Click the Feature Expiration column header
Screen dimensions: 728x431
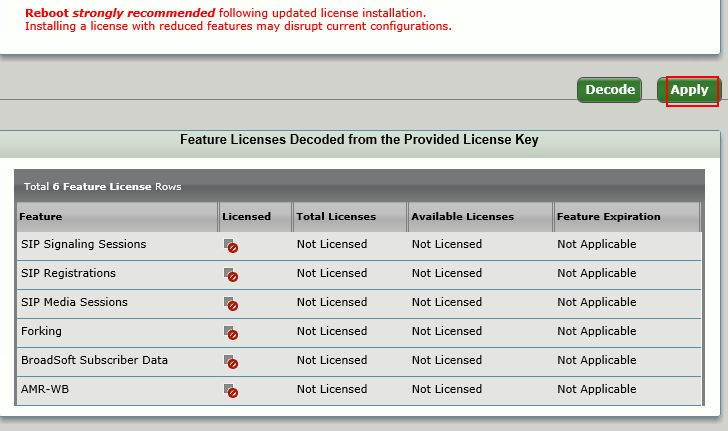pos(608,216)
